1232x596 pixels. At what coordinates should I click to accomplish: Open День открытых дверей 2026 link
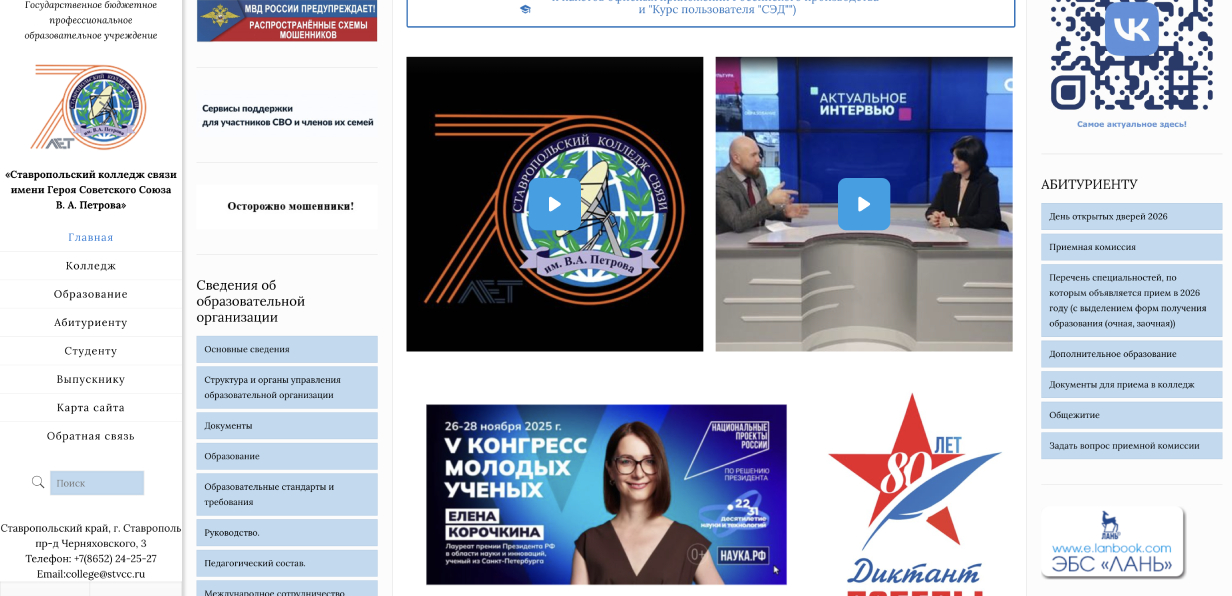[1131, 216]
